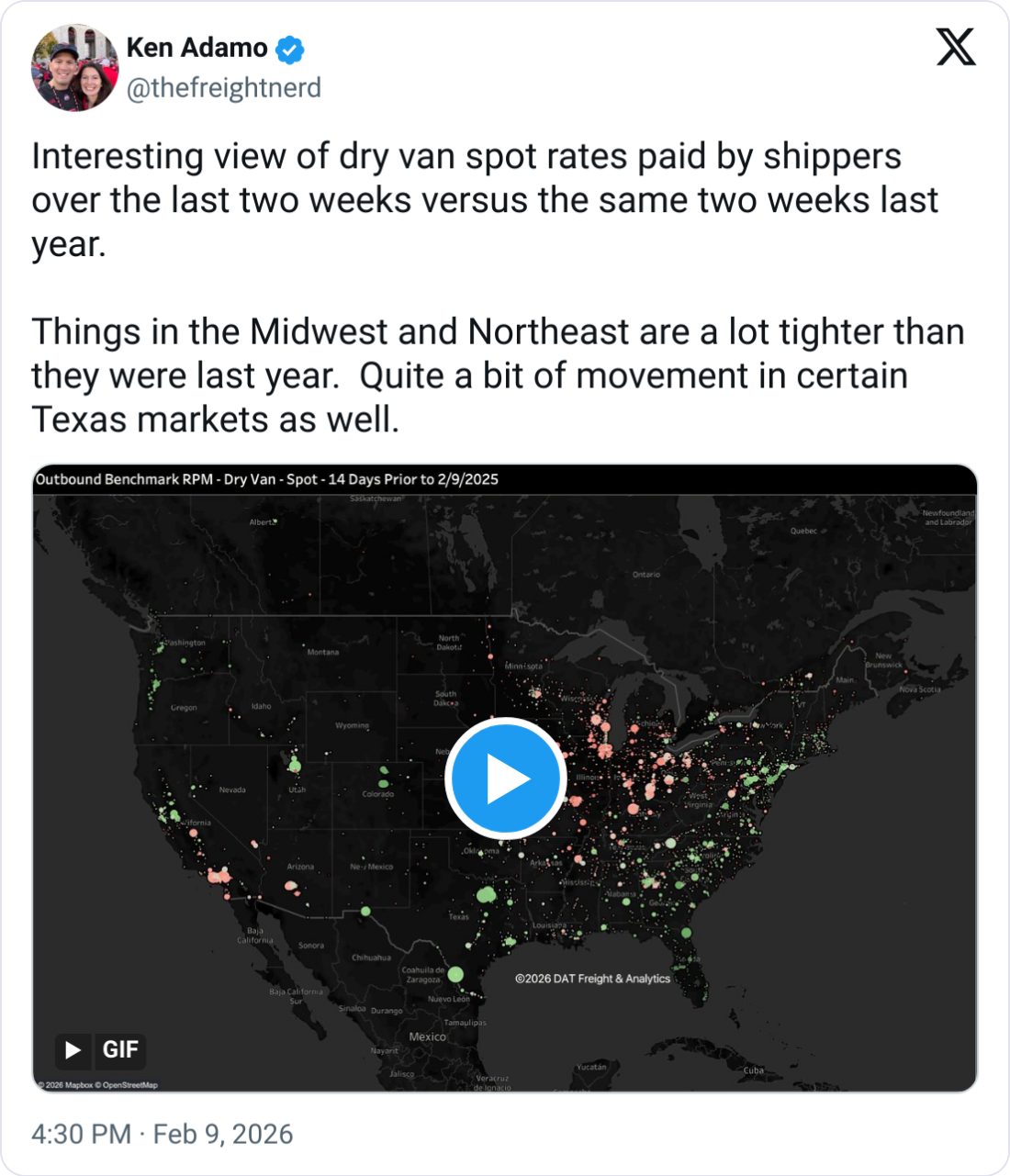Click the blue verified checkmark badge
This screenshot has height=1176, width=1010.
click(290, 49)
